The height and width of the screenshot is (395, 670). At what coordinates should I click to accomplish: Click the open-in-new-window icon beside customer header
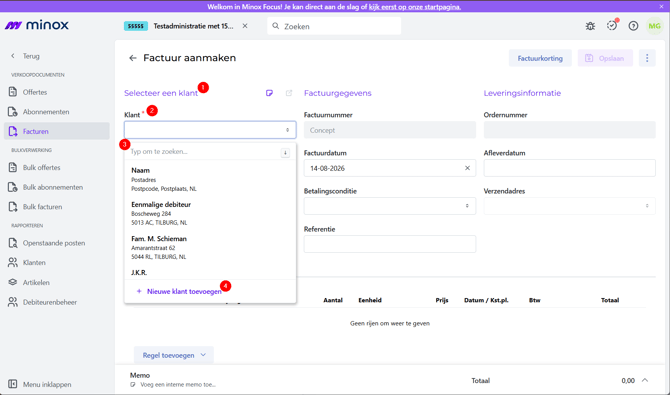(x=289, y=93)
